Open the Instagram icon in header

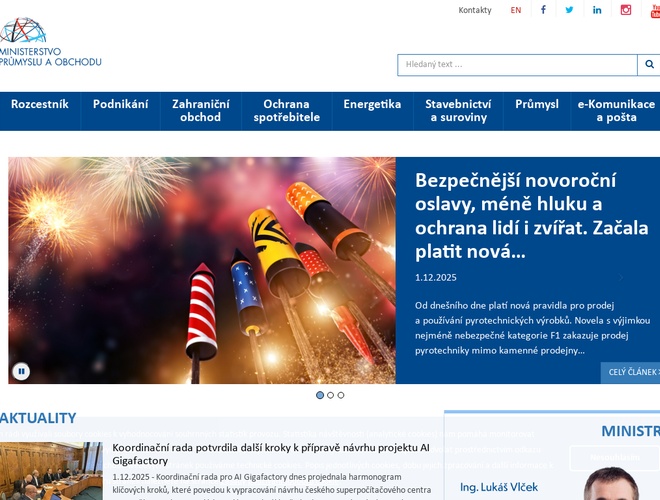click(626, 10)
